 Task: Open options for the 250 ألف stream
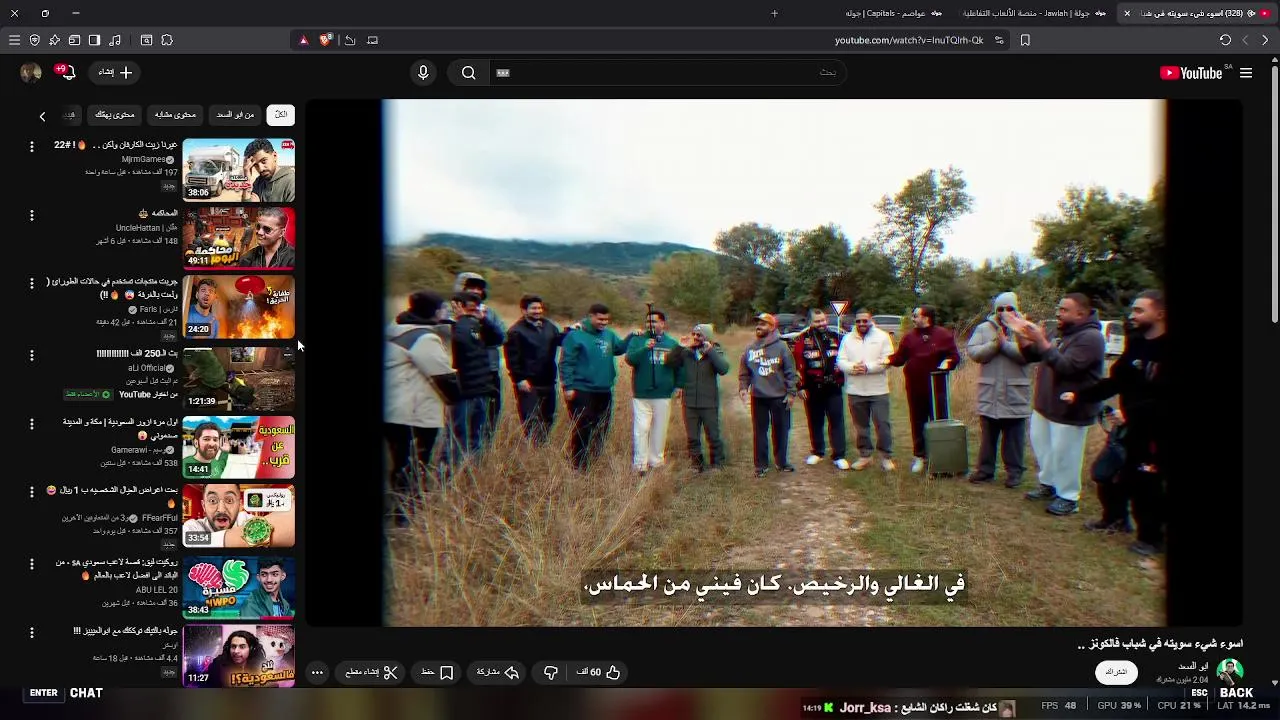pos(31,355)
